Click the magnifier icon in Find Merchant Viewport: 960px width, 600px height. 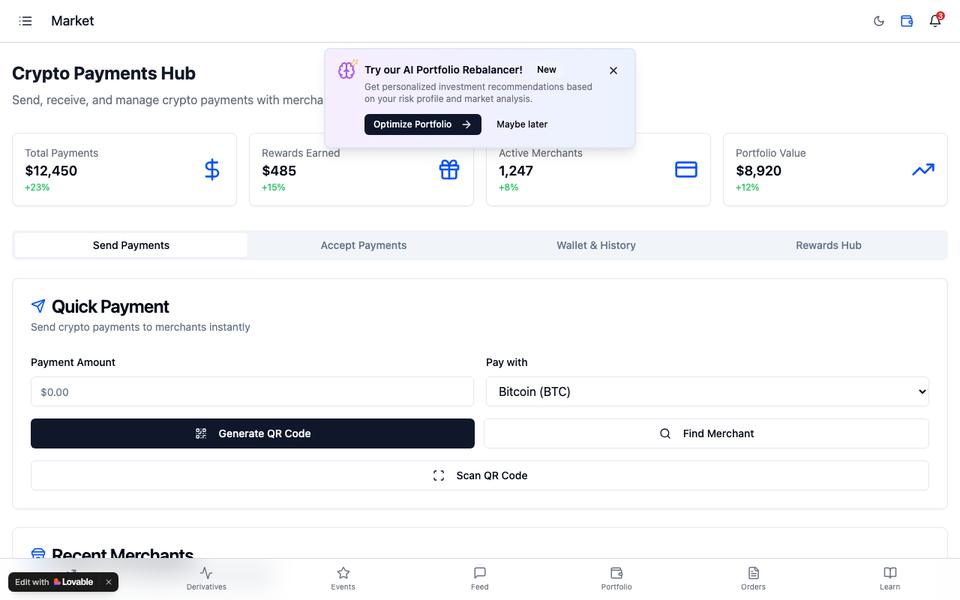(665, 433)
